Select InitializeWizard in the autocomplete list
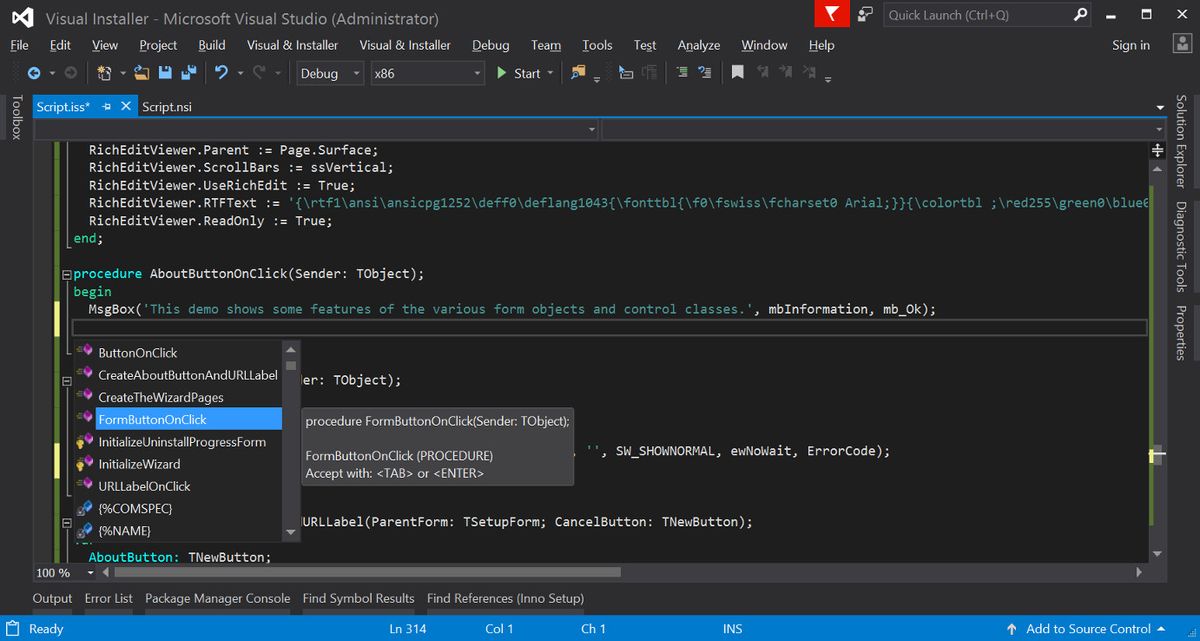The width and height of the screenshot is (1200, 641). (139, 464)
